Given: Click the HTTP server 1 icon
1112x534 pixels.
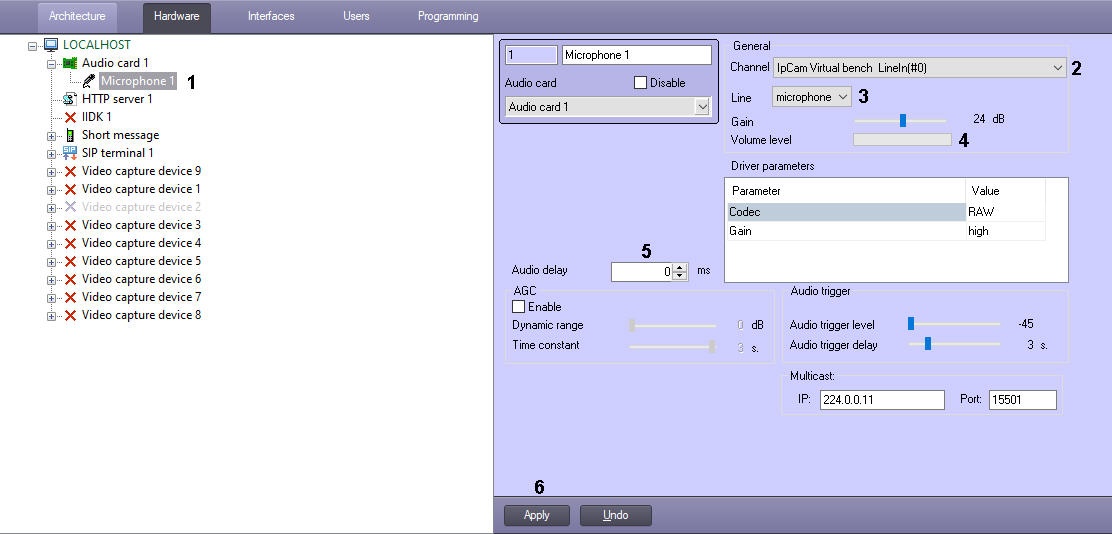Looking at the screenshot, I should coord(70,99).
